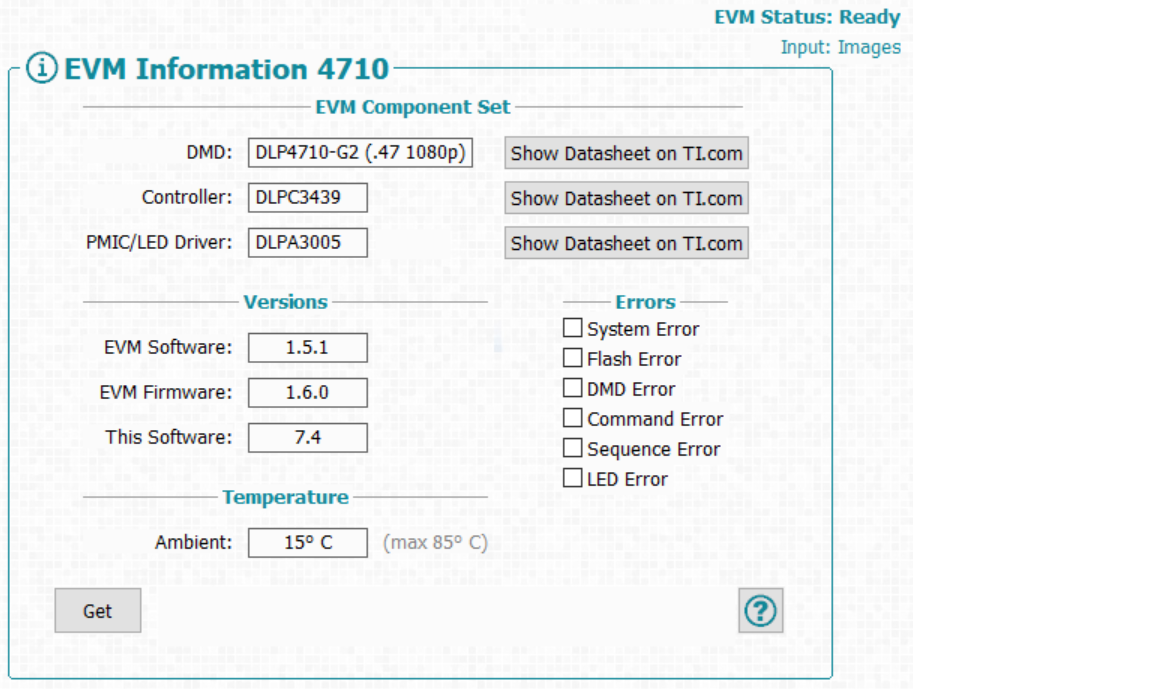
Task: Click the Get button
Action: (x=98, y=610)
